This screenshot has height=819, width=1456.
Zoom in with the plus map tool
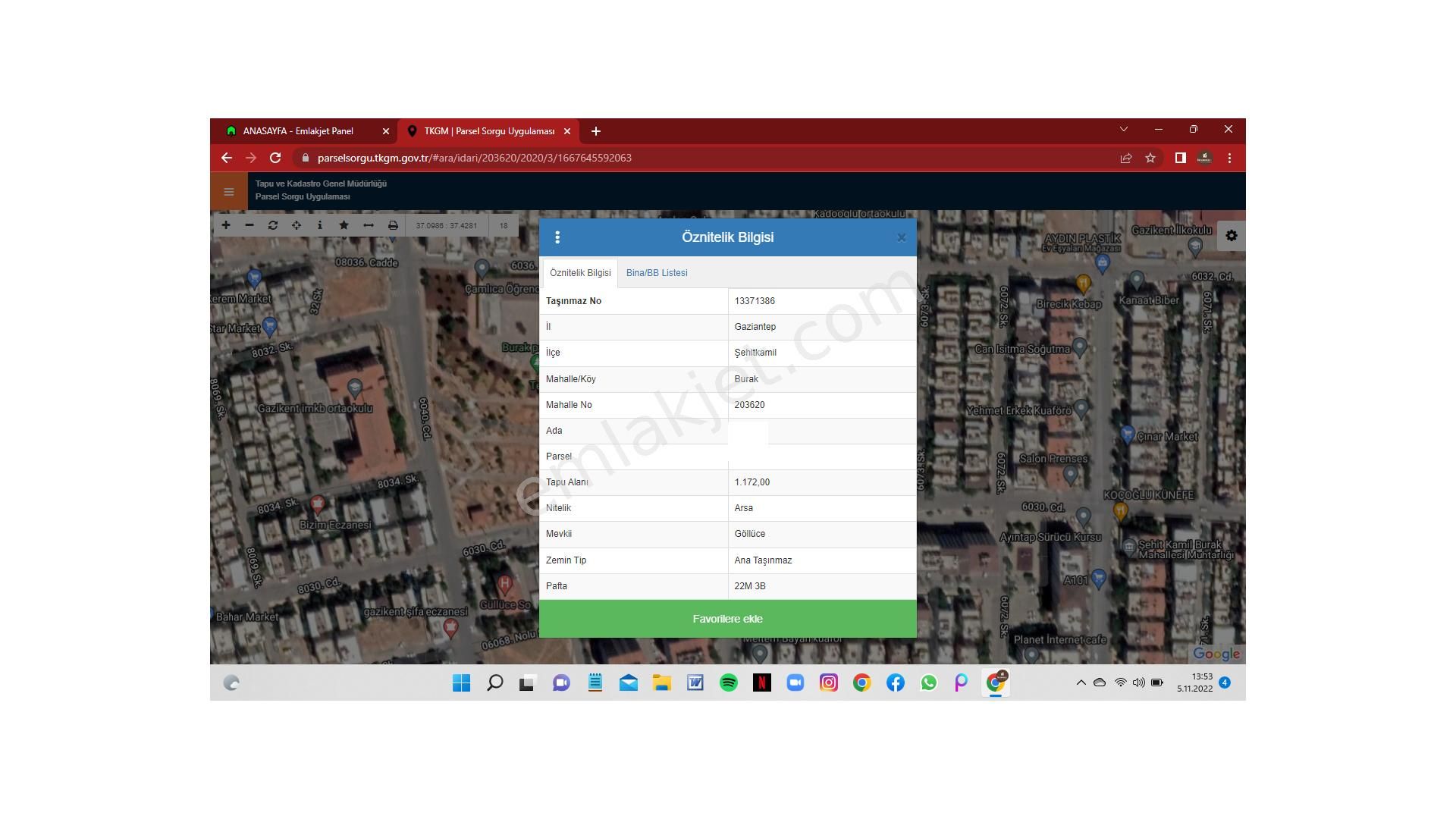click(225, 225)
